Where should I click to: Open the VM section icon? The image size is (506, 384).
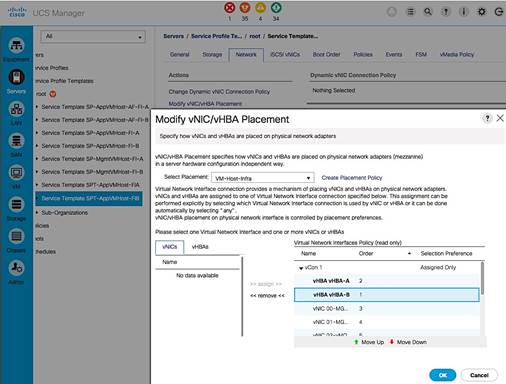[x=16, y=172]
